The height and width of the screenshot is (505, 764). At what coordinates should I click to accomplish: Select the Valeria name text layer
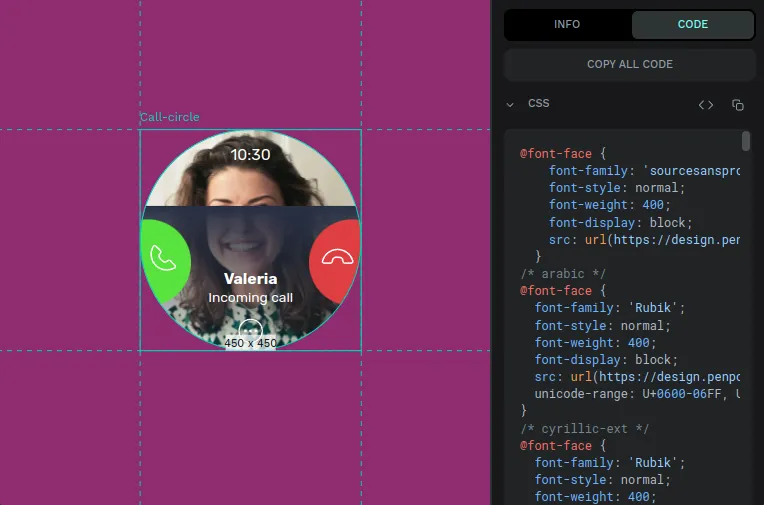pos(250,279)
